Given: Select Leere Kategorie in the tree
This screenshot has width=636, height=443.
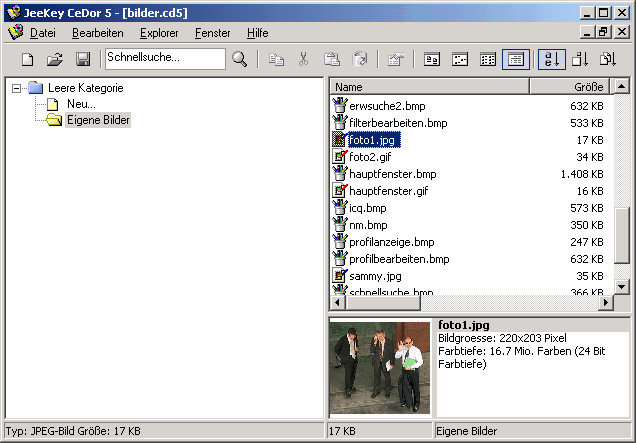Looking at the screenshot, I should (86, 88).
